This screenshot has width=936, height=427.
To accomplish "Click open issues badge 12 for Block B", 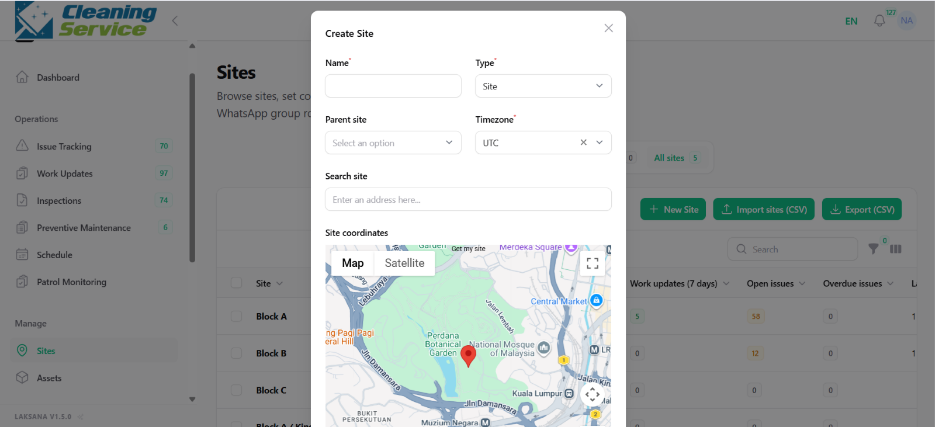I will click(x=755, y=354).
